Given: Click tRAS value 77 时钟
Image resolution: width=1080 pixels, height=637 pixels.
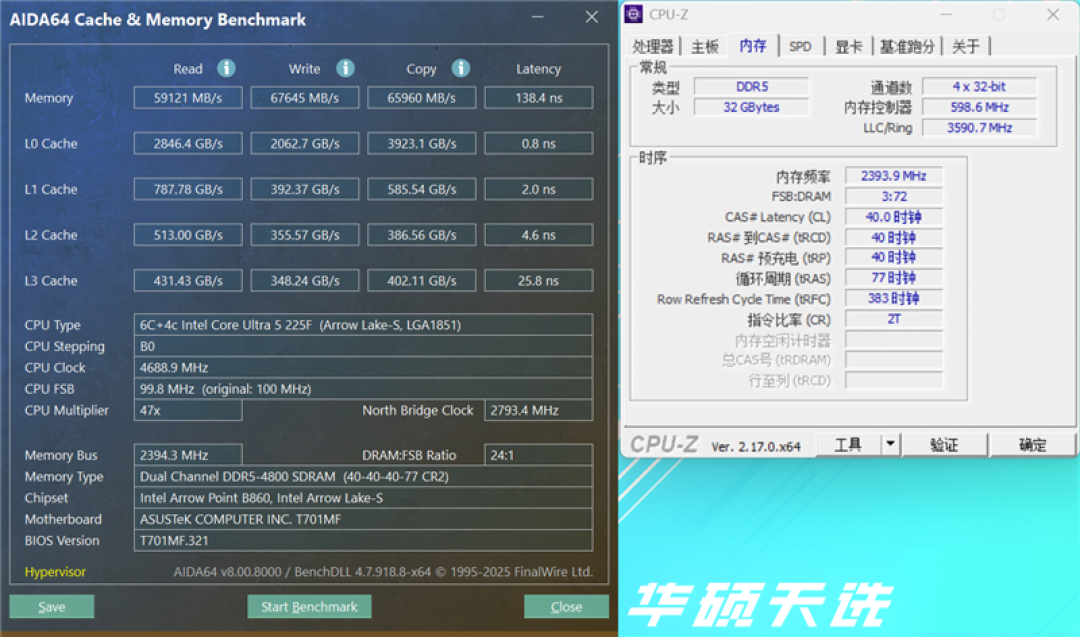Looking at the screenshot, I should [x=893, y=278].
